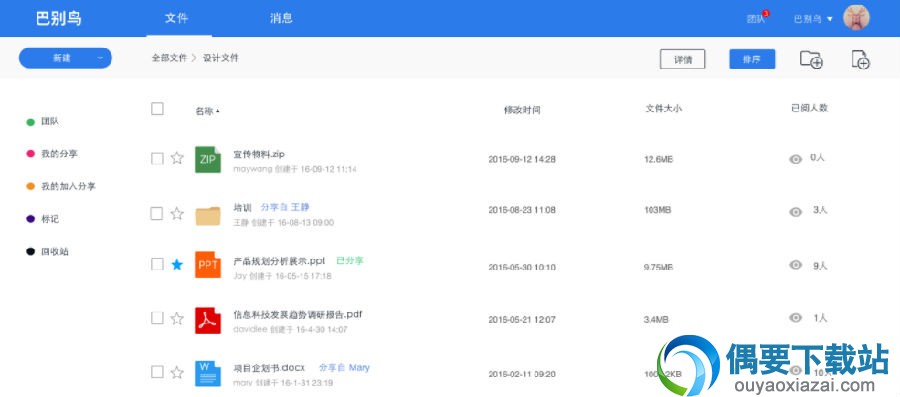The width and height of the screenshot is (900, 397).
Task: Click the date 2015-09-12 14:28
Action: (x=522, y=159)
